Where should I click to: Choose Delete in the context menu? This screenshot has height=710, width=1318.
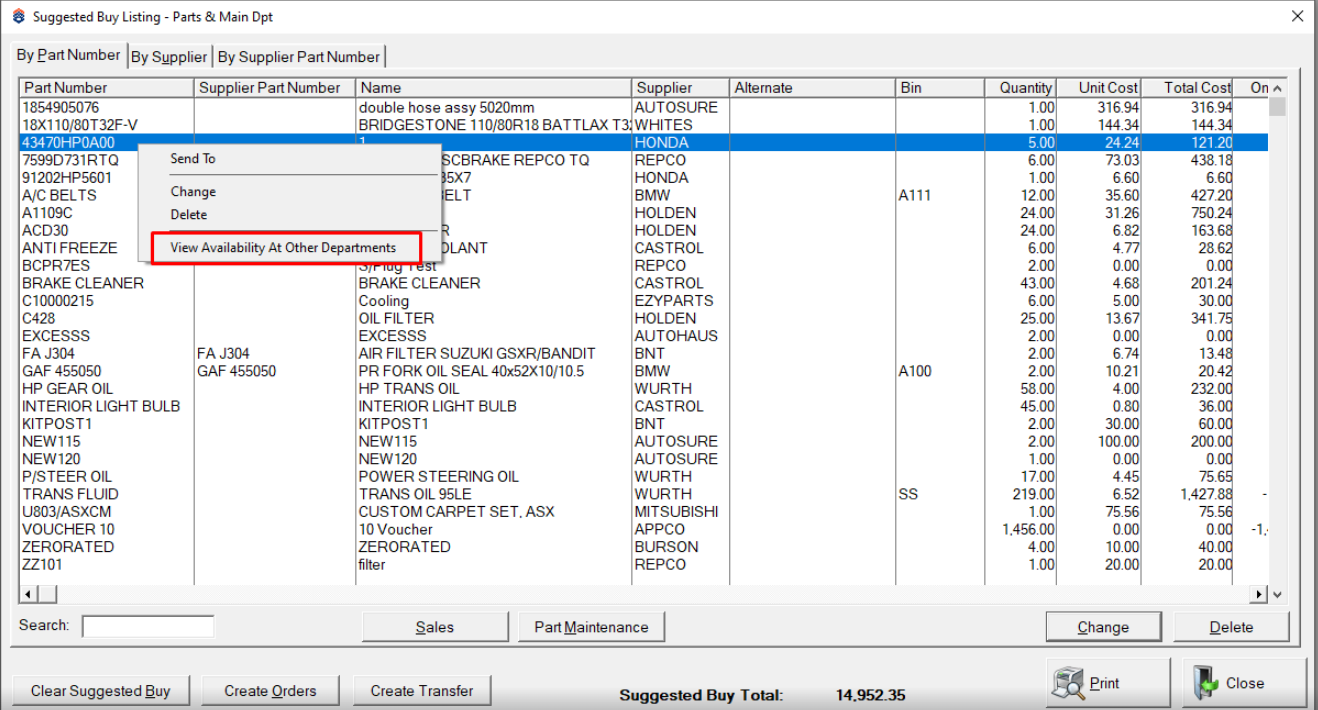click(189, 215)
